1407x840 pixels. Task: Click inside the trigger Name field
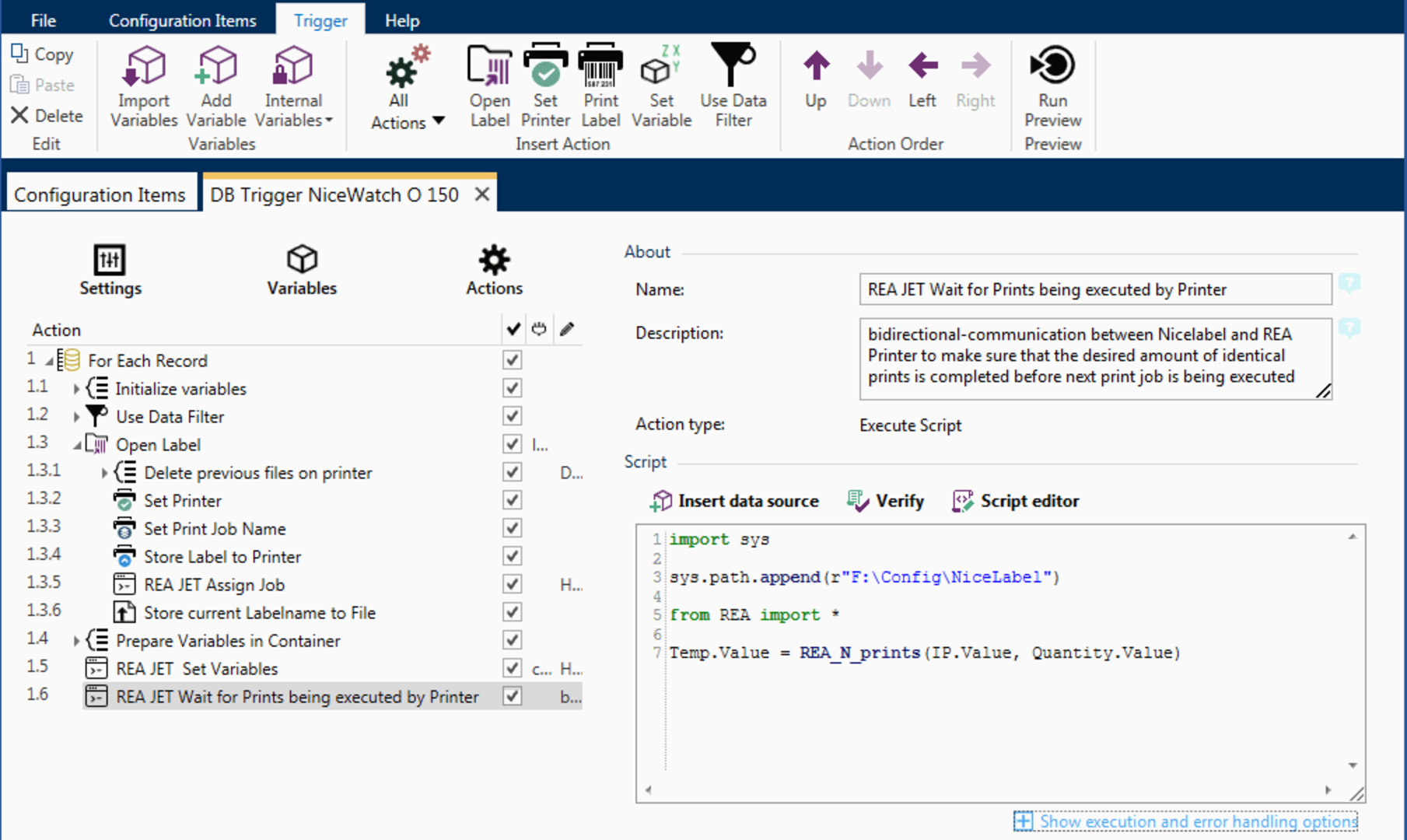coord(1089,289)
